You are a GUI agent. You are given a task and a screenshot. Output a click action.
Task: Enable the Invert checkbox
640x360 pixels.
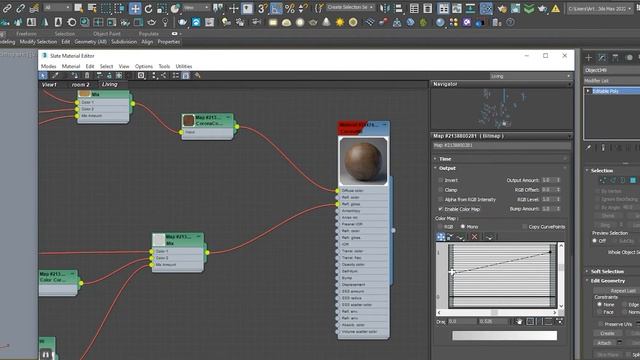click(x=440, y=180)
